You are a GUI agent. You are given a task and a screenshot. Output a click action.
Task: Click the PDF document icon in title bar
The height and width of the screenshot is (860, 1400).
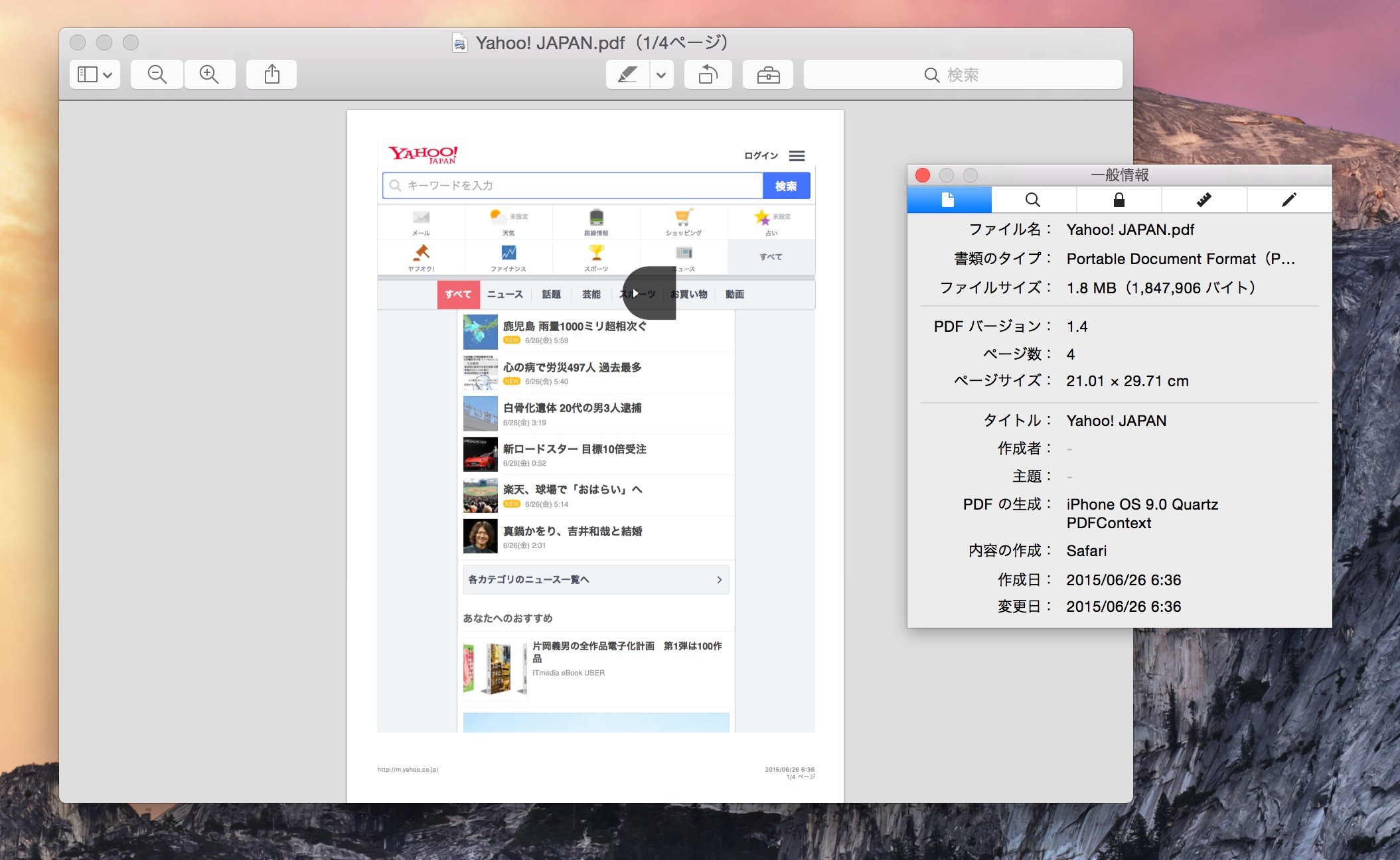point(459,43)
